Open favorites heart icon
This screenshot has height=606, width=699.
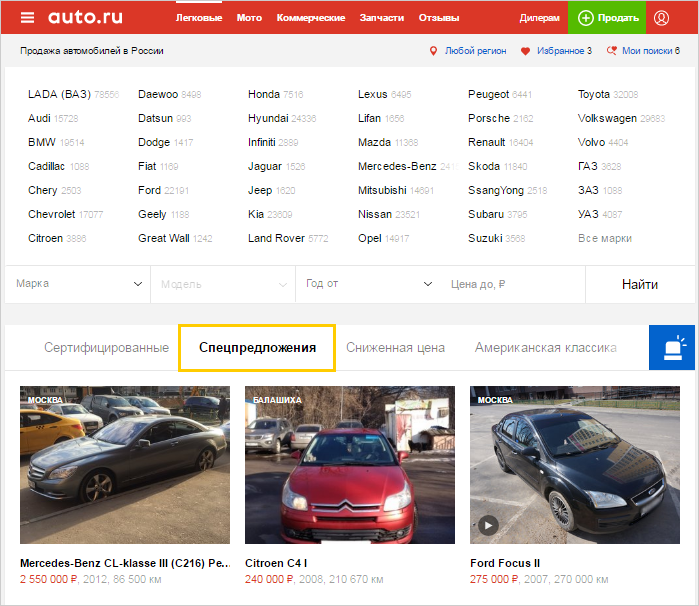[x=525, y=51]
